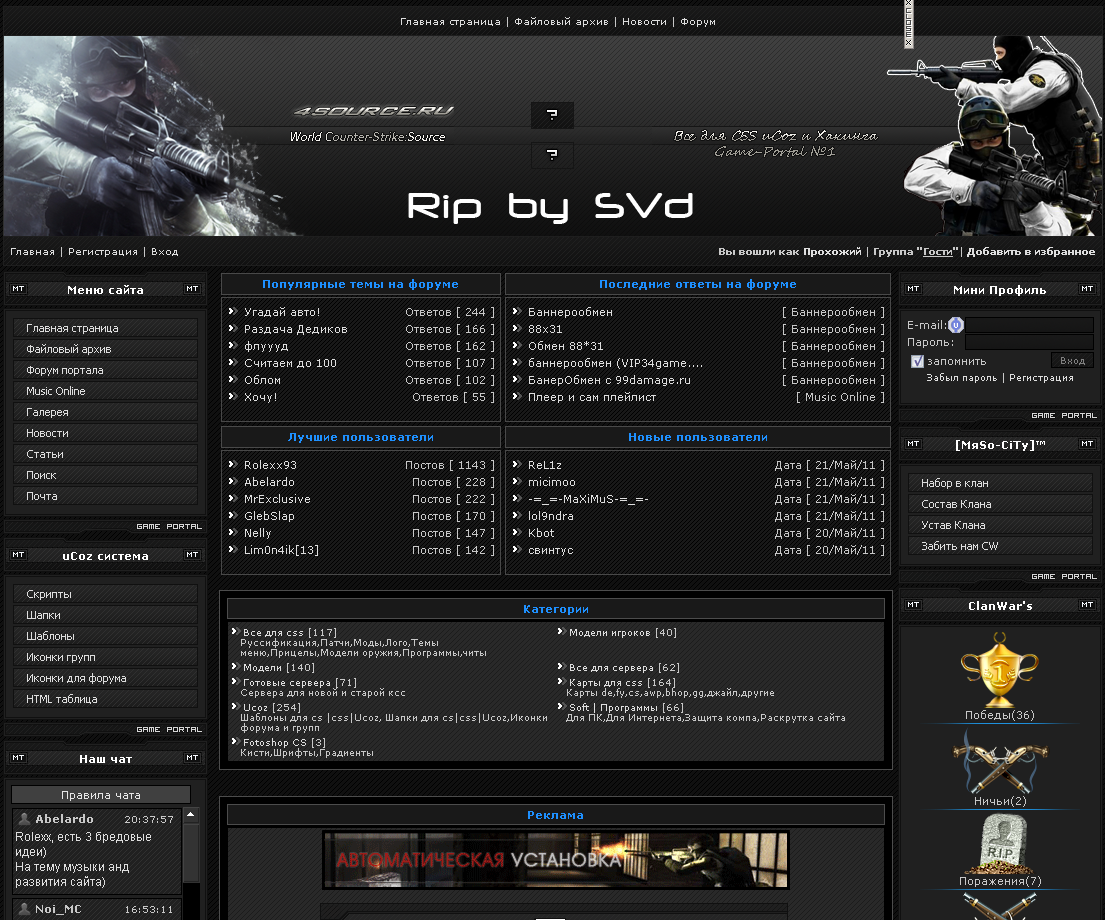The image size is (1105, 920).
Task: Click the chat scrollbar up arrow
Action: coord(191,816)
